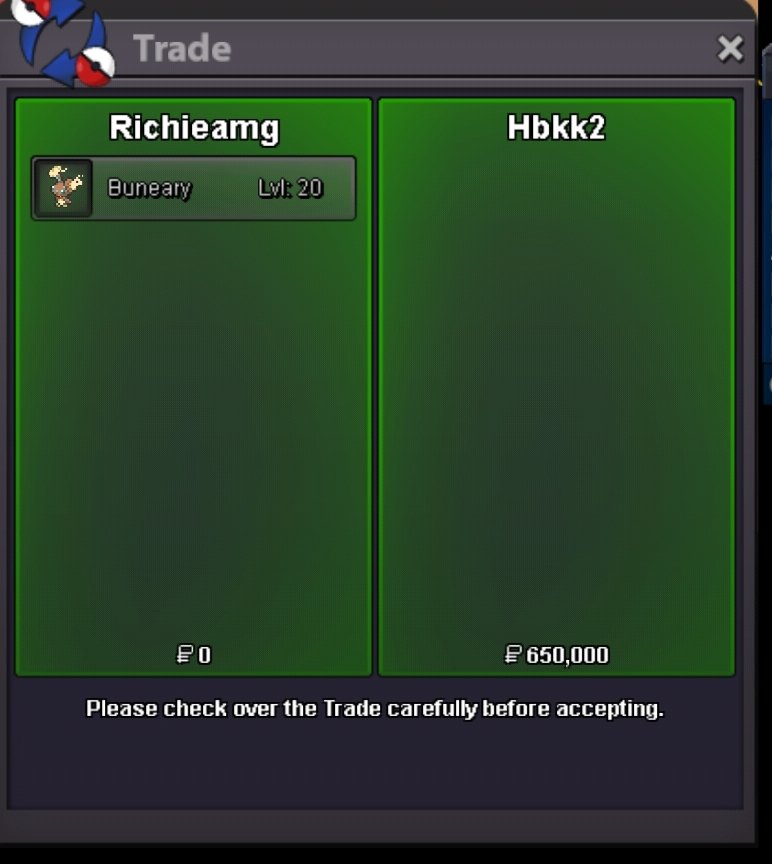The height and width of the screenshot is (864, 772).
Task: Click inside Hbkk2's empty offer panel
Action: click(x=557, y=386)
